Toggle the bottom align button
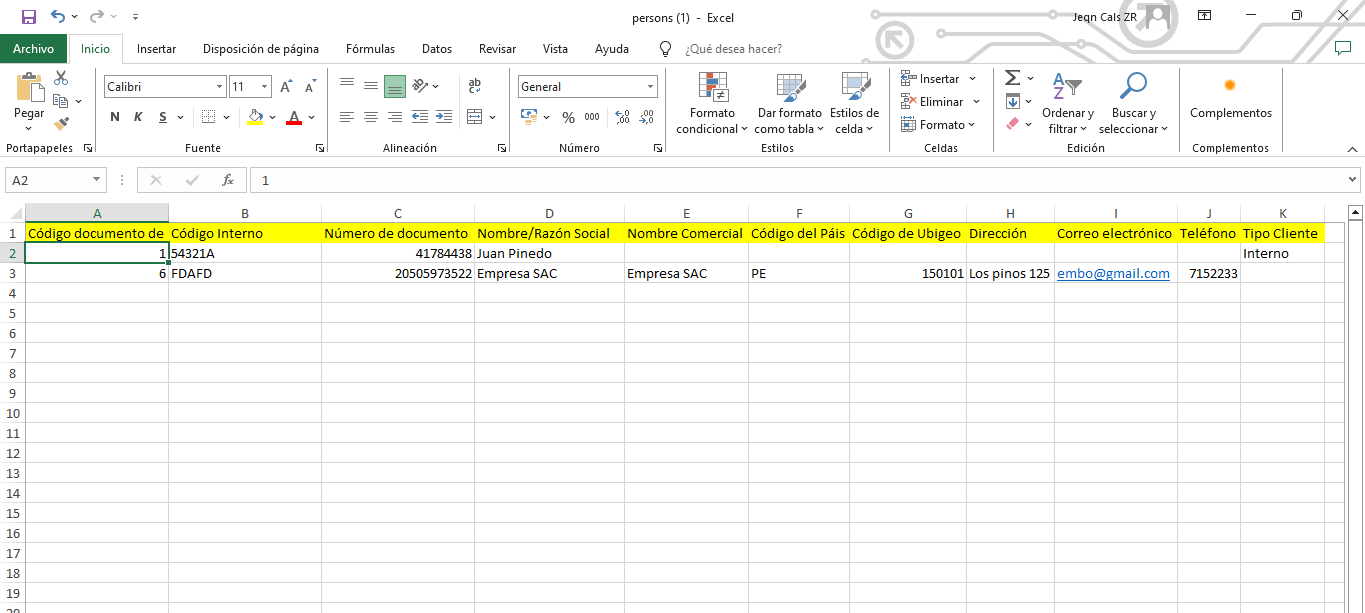Image resolution: width=1365 pixels, height=613 pixels. [394, 86]
